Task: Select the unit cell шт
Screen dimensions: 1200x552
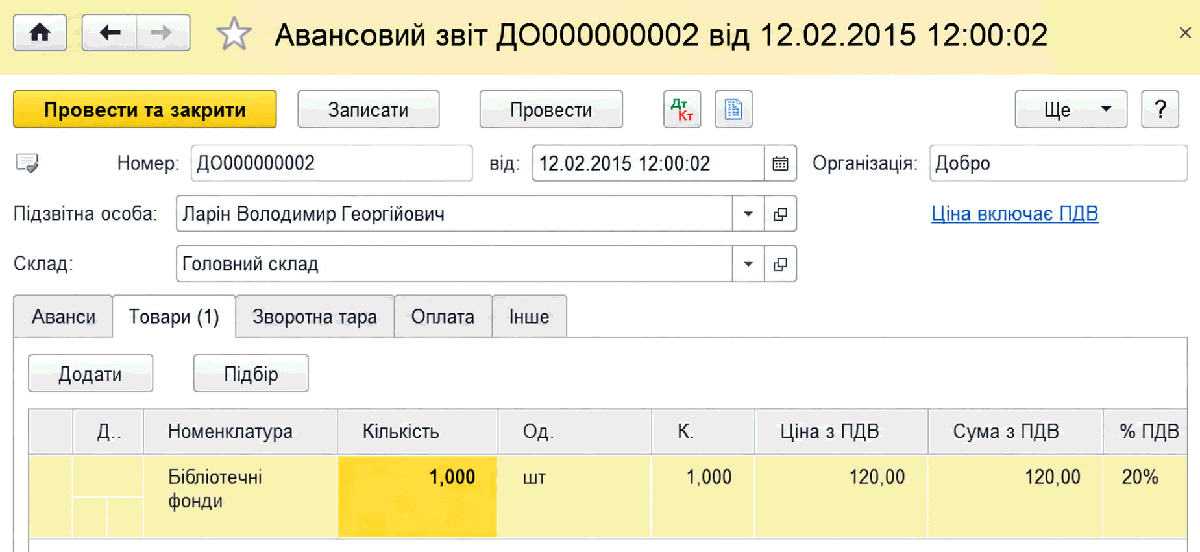Action: [x=575, y=497]
